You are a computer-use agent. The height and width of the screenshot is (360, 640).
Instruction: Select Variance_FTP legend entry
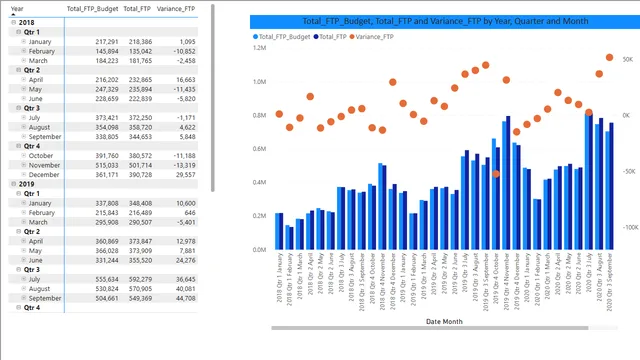coord(371,37)
